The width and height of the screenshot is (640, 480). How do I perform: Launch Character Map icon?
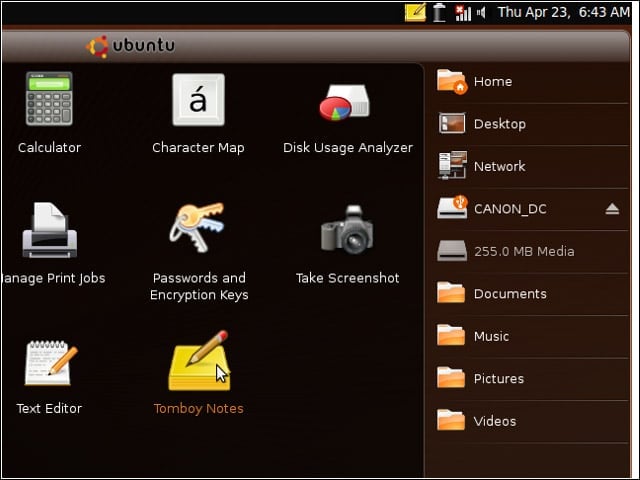(x=198, y=100)
